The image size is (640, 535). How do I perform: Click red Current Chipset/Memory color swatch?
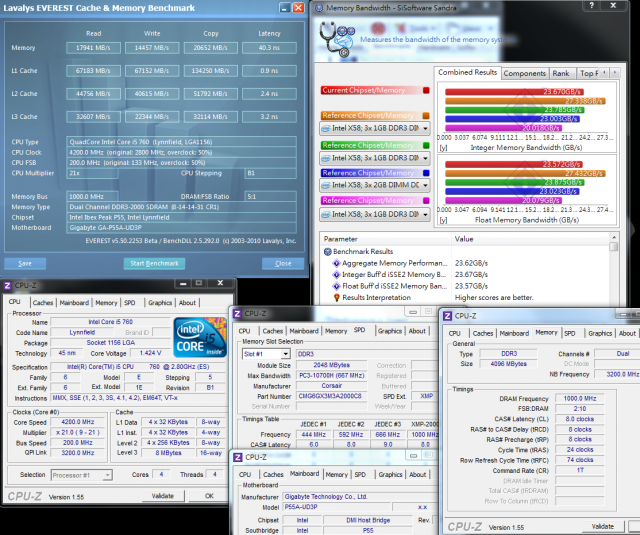click(x=426, y=91)
